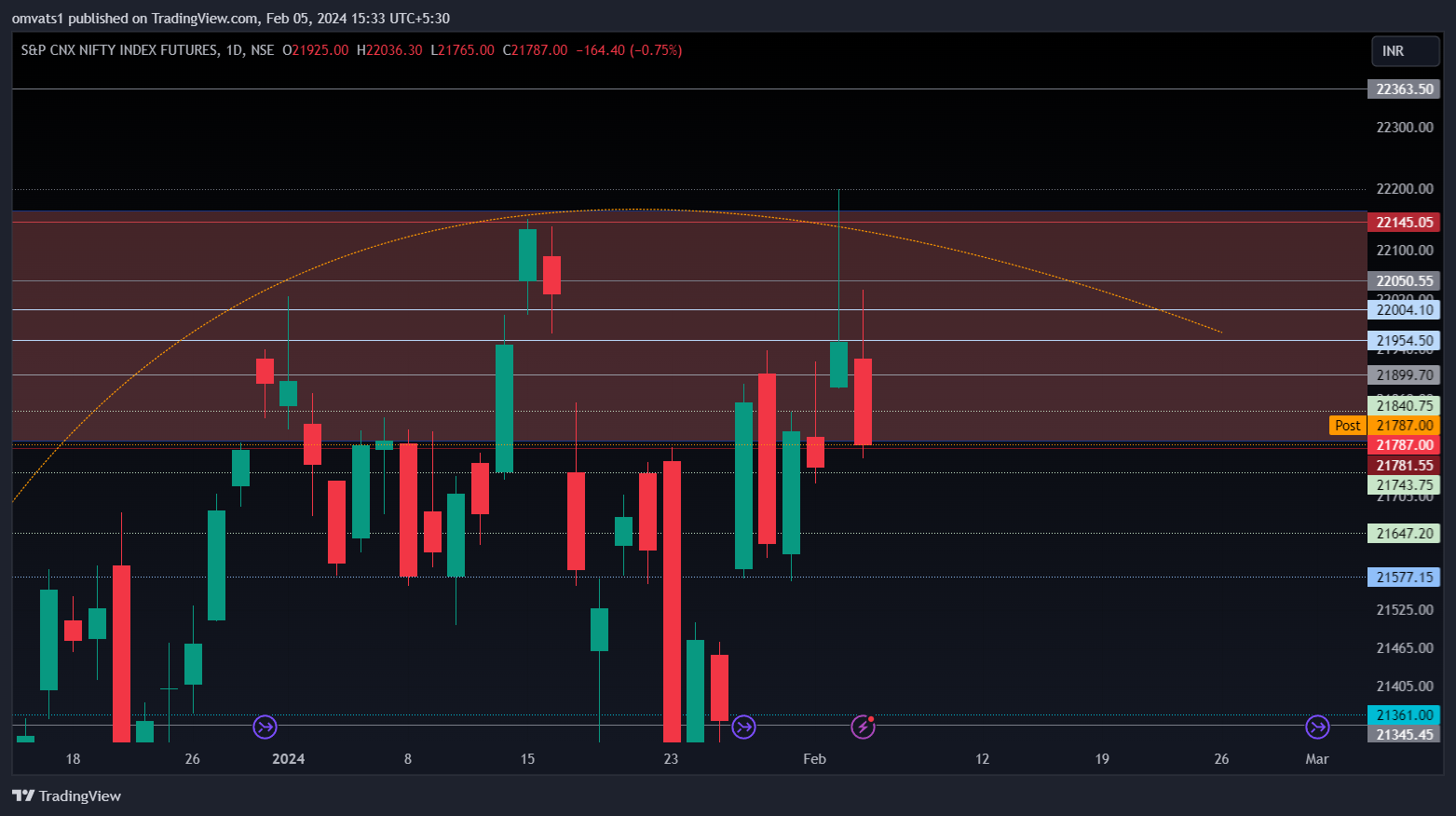Viewport: 1456px width, 816px height.
Task: Select the 21899.70 price label
Action: point(1404,375)
